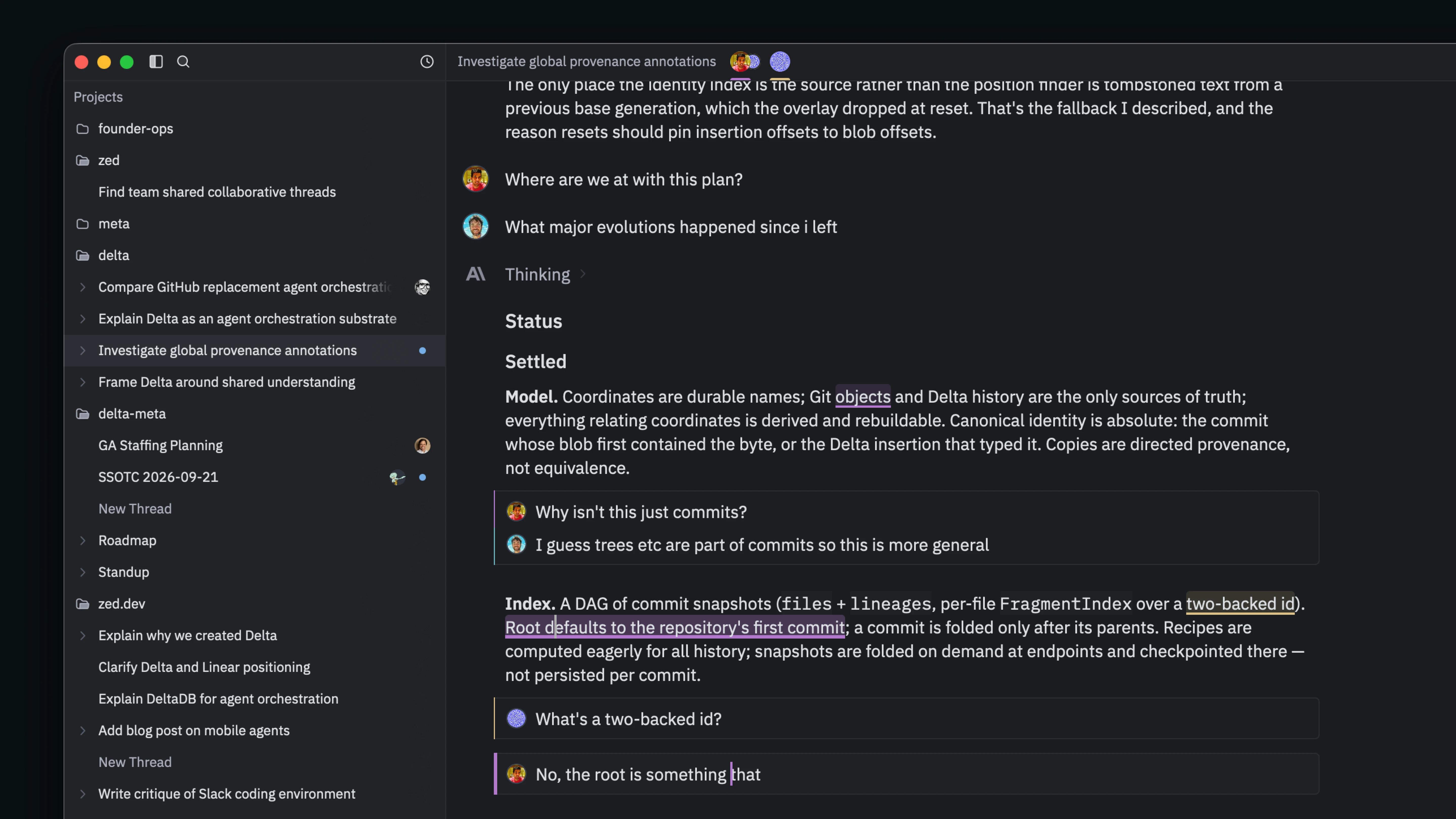
Task: Expand the Roadmap thread chevron
Action: click(x=82, y=540)
